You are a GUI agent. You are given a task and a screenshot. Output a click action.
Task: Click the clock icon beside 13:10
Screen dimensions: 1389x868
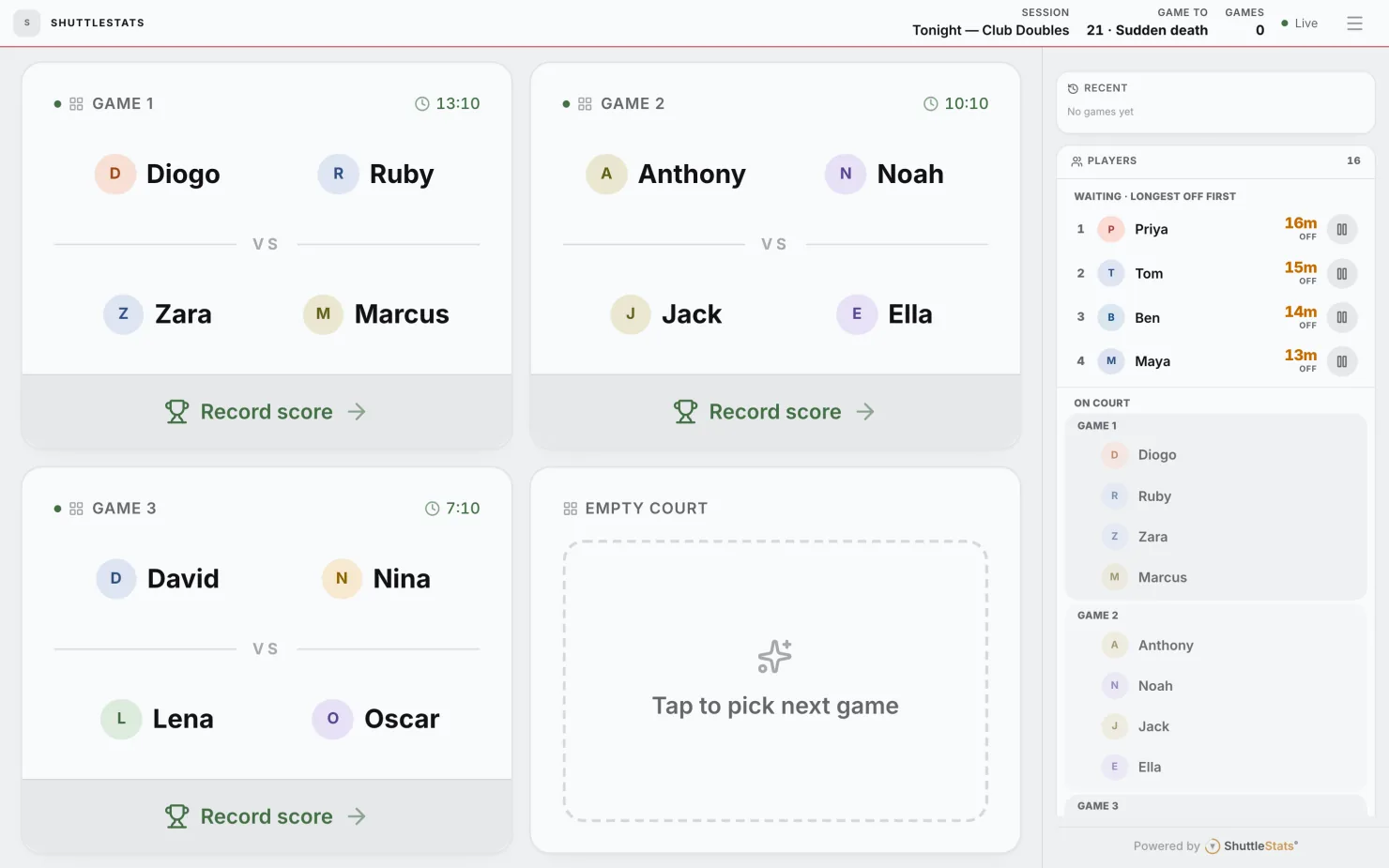pos(422,103)
